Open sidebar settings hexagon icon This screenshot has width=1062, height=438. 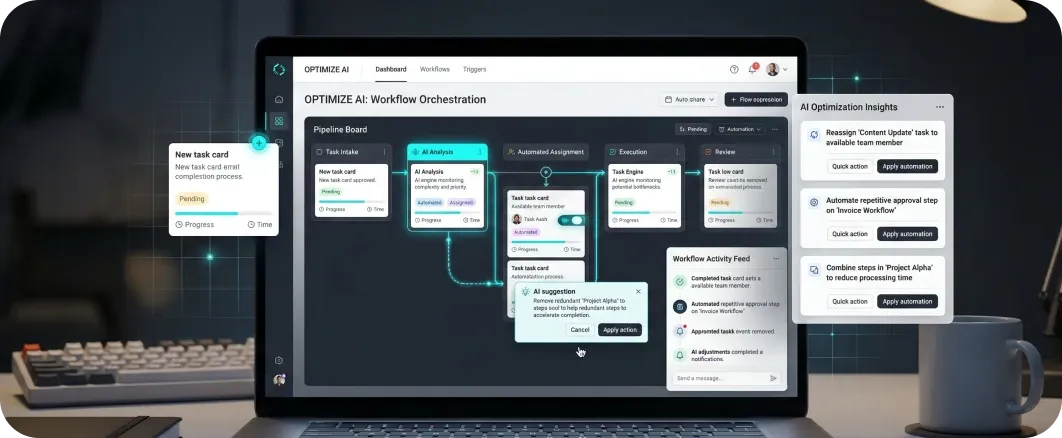pos(279,360)
